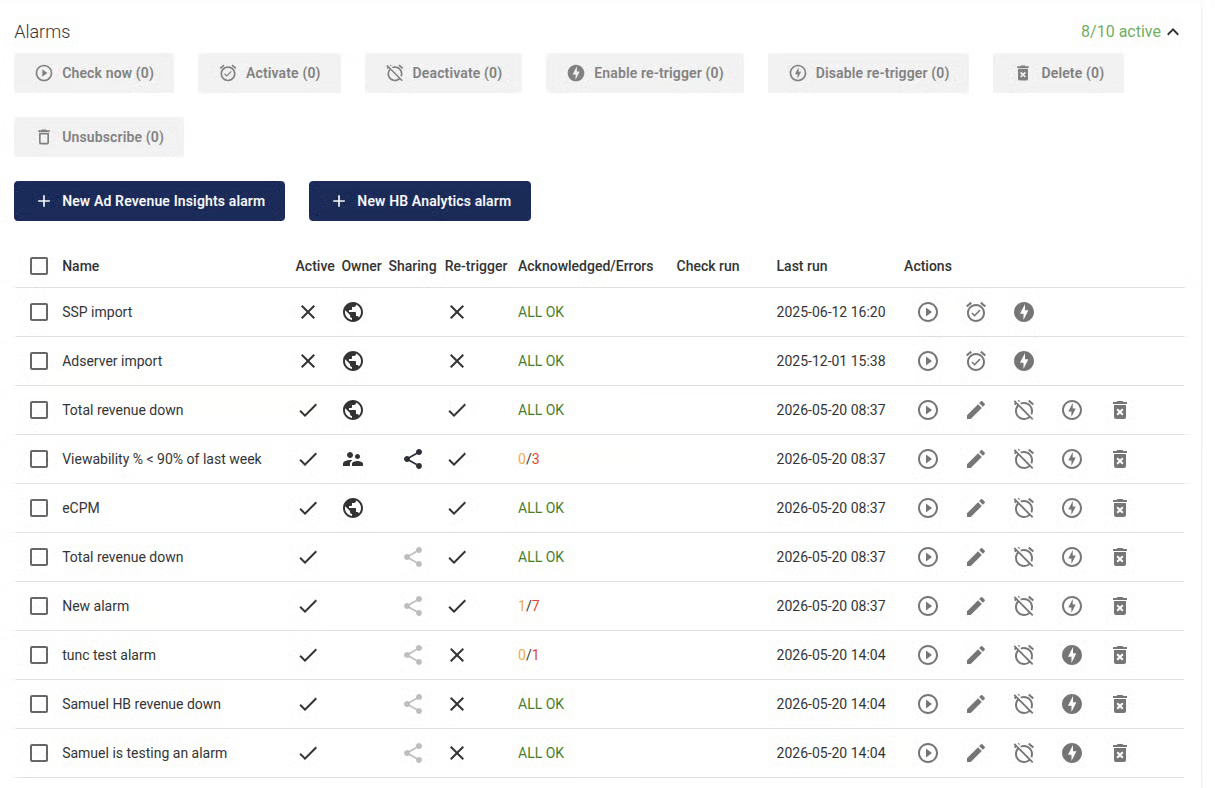Click globe owner icon on eCPM row

coord(352,508)
